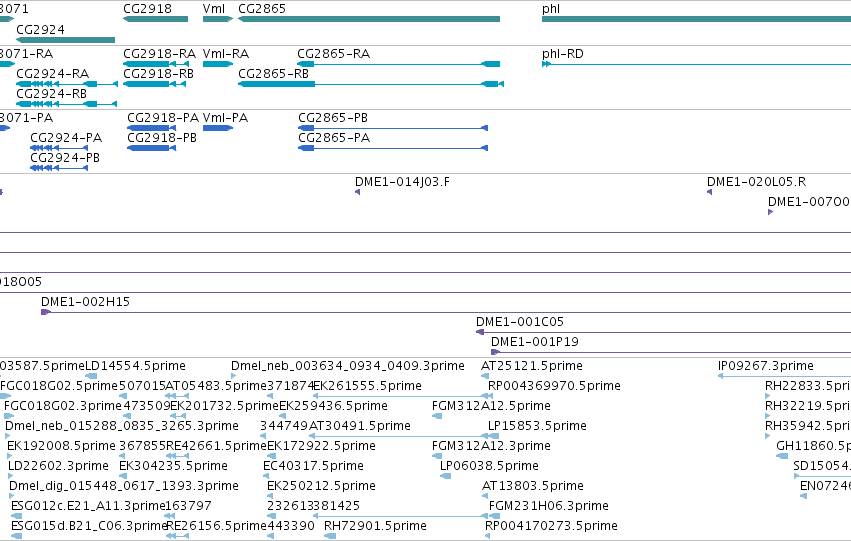The height and width of the screenshot is (541, 851).
Task: Open EST RE42661.5prime
Action: 216,446
